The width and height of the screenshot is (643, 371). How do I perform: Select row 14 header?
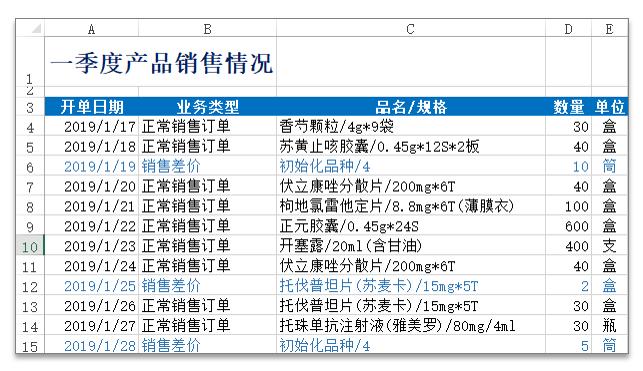pos(30,326)
